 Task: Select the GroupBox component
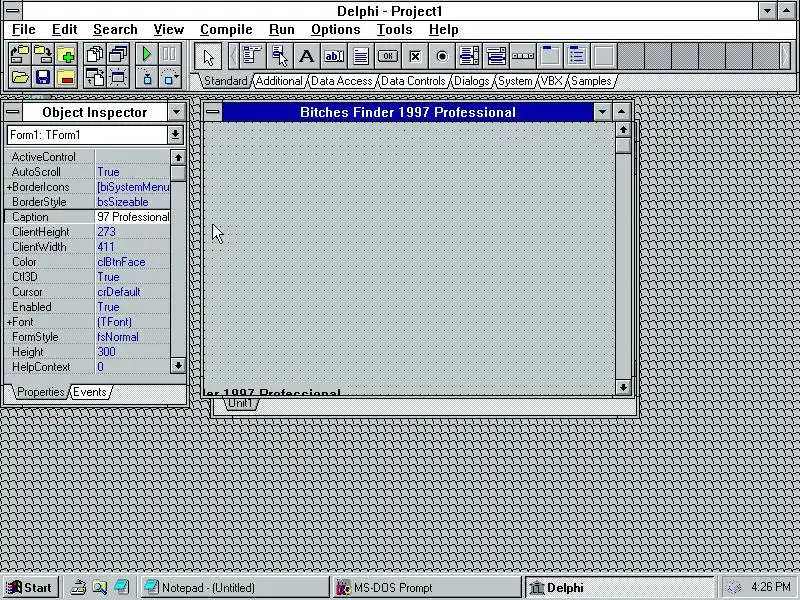(550, 56)
